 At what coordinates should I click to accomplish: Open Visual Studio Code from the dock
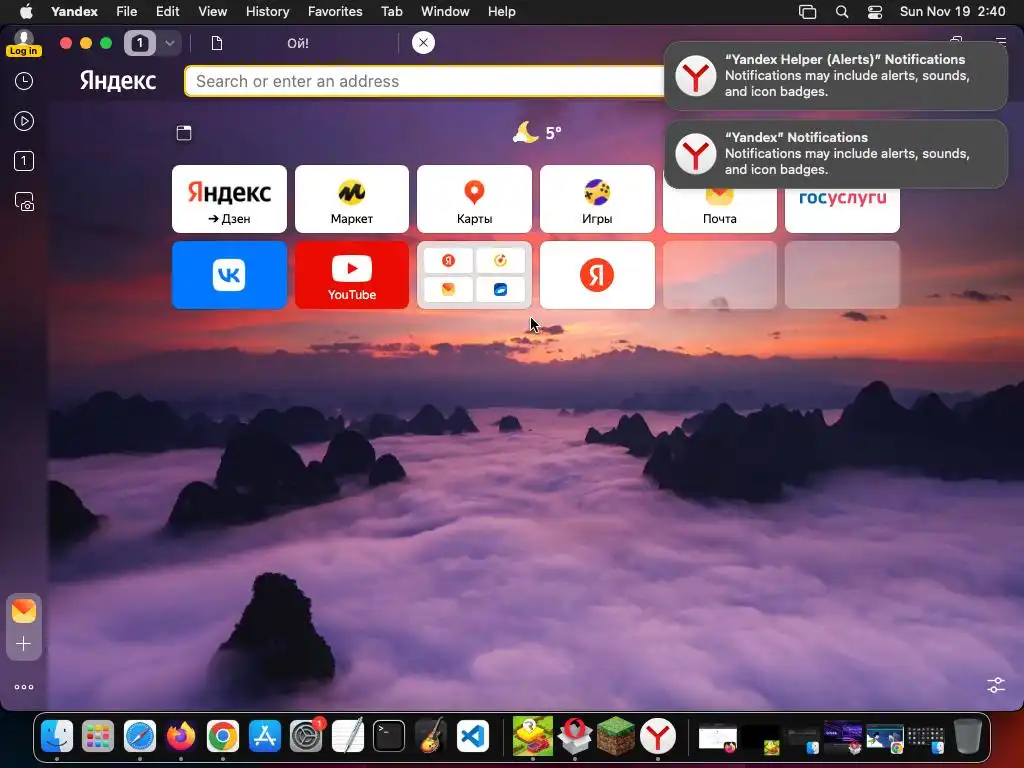coord(473,737)
